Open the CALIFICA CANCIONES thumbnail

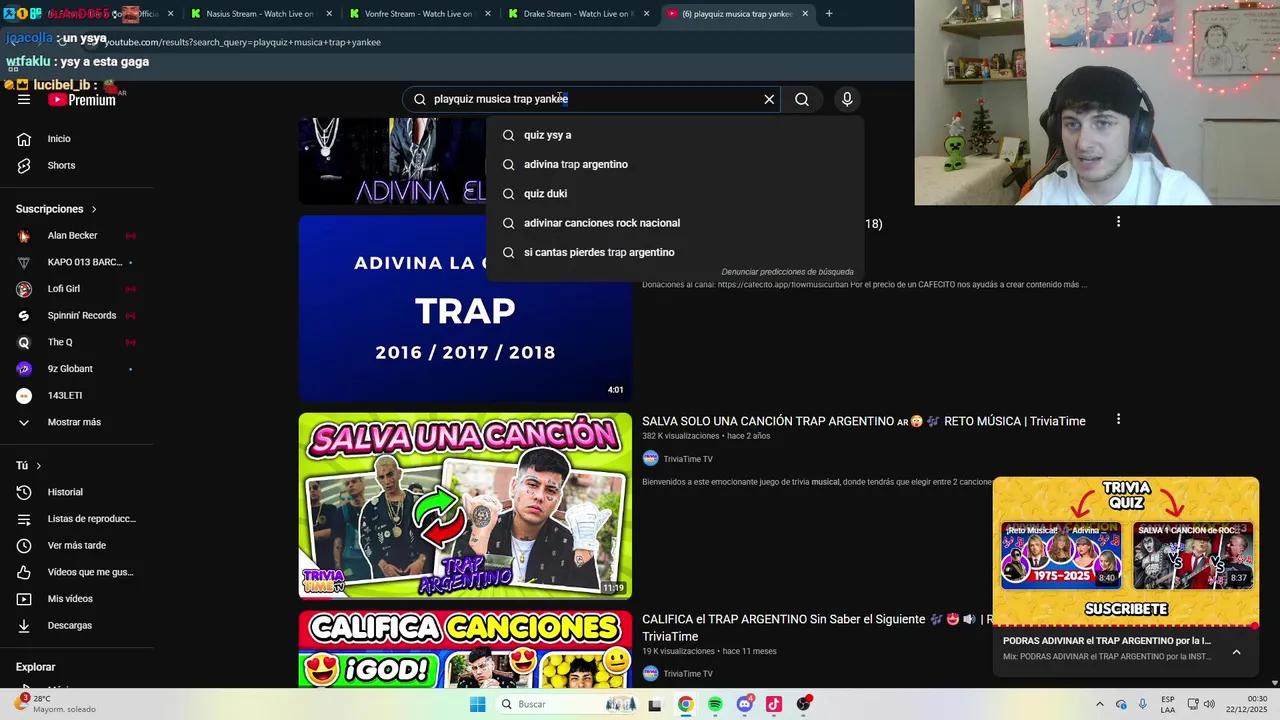pos(465,649)
